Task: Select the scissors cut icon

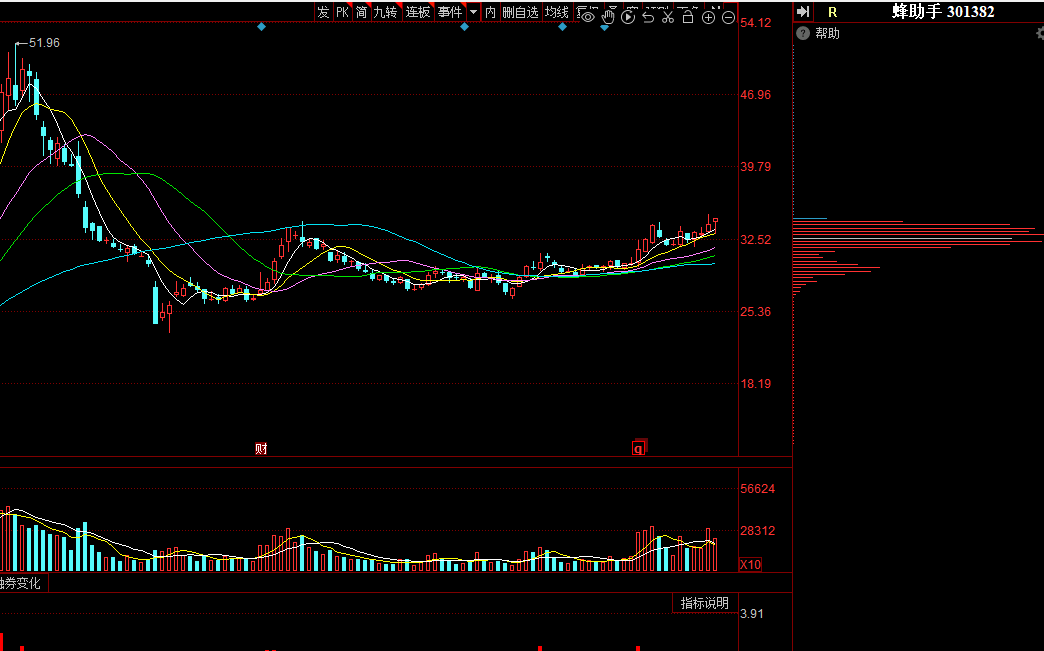Action: (x=668, y=17)
